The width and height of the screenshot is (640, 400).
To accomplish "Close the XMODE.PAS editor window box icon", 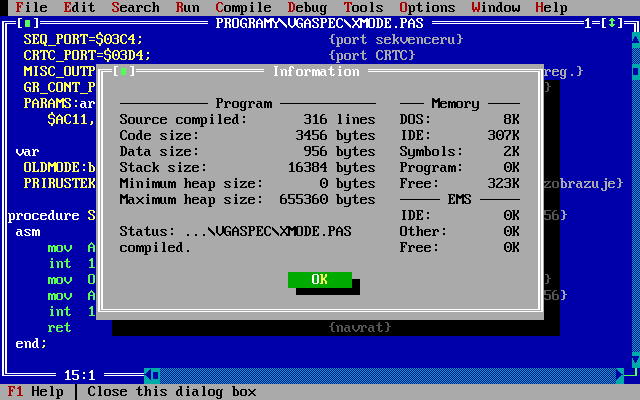I will pos(28,23).
